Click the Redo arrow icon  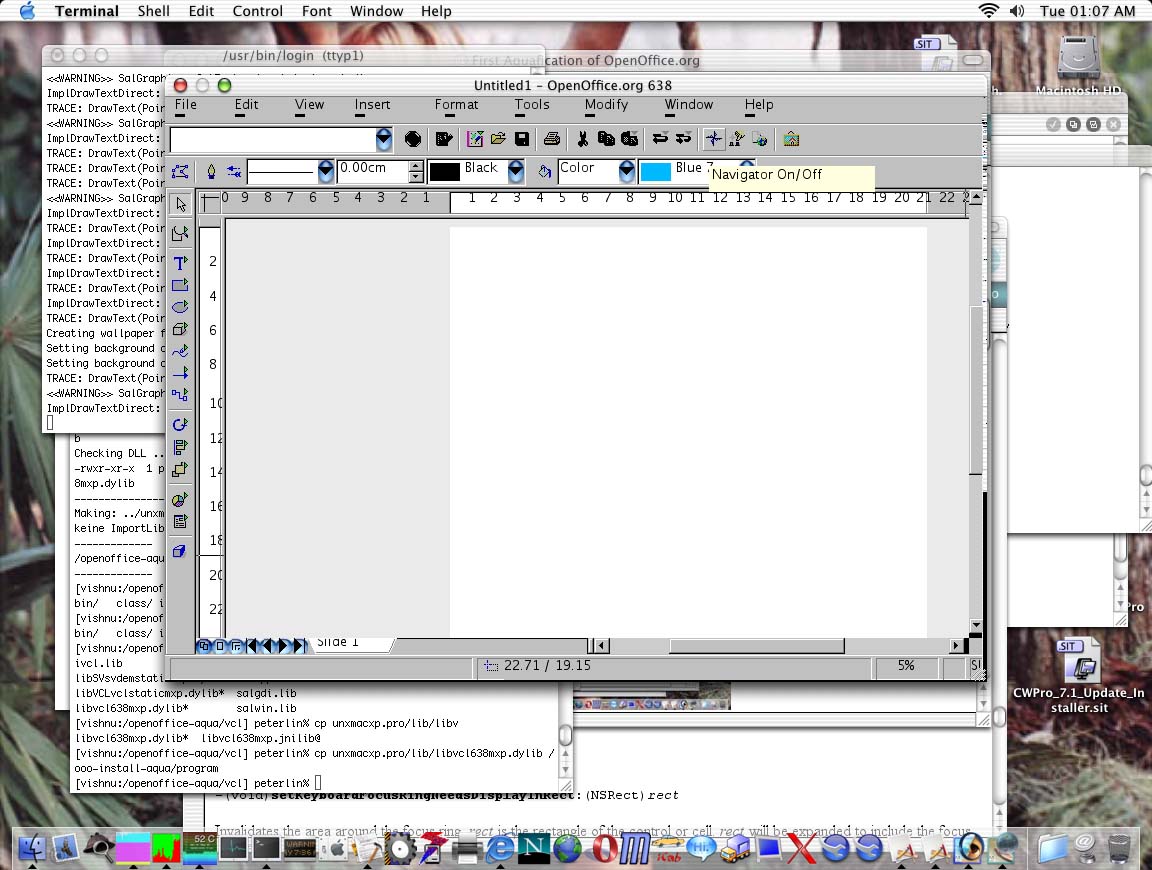coord(683,138)
